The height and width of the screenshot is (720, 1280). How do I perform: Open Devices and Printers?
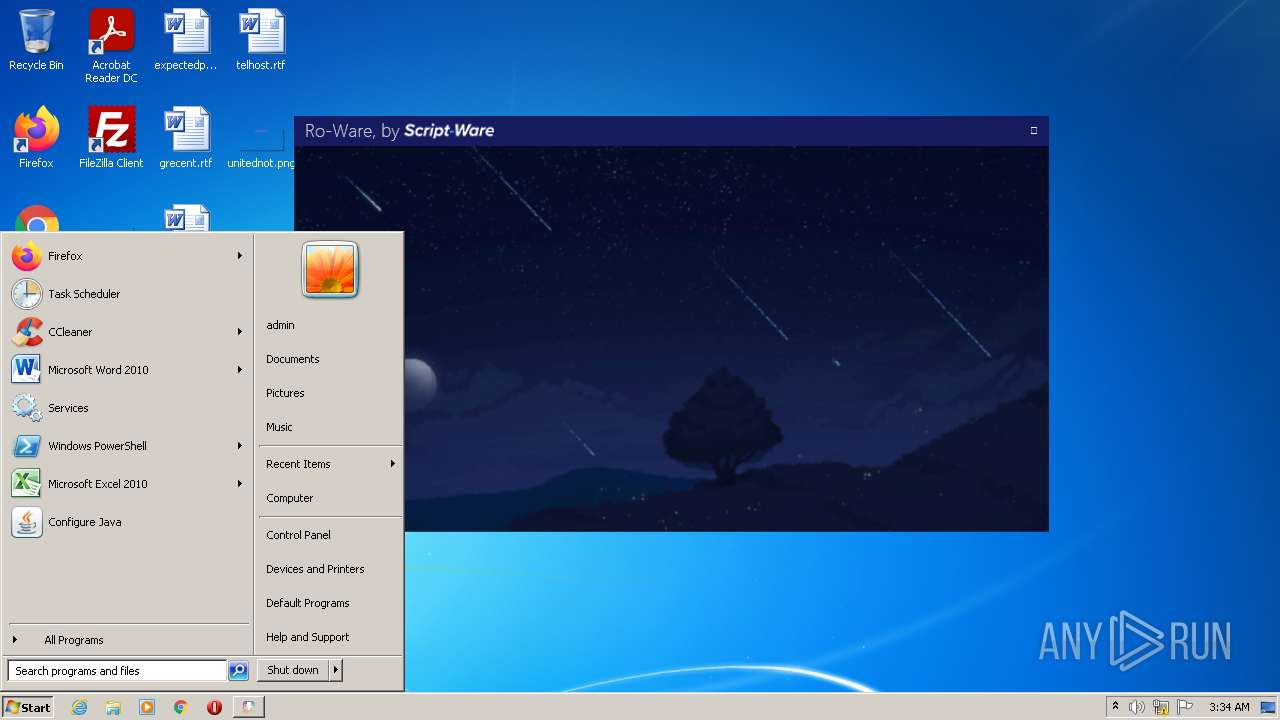[330, 569]
